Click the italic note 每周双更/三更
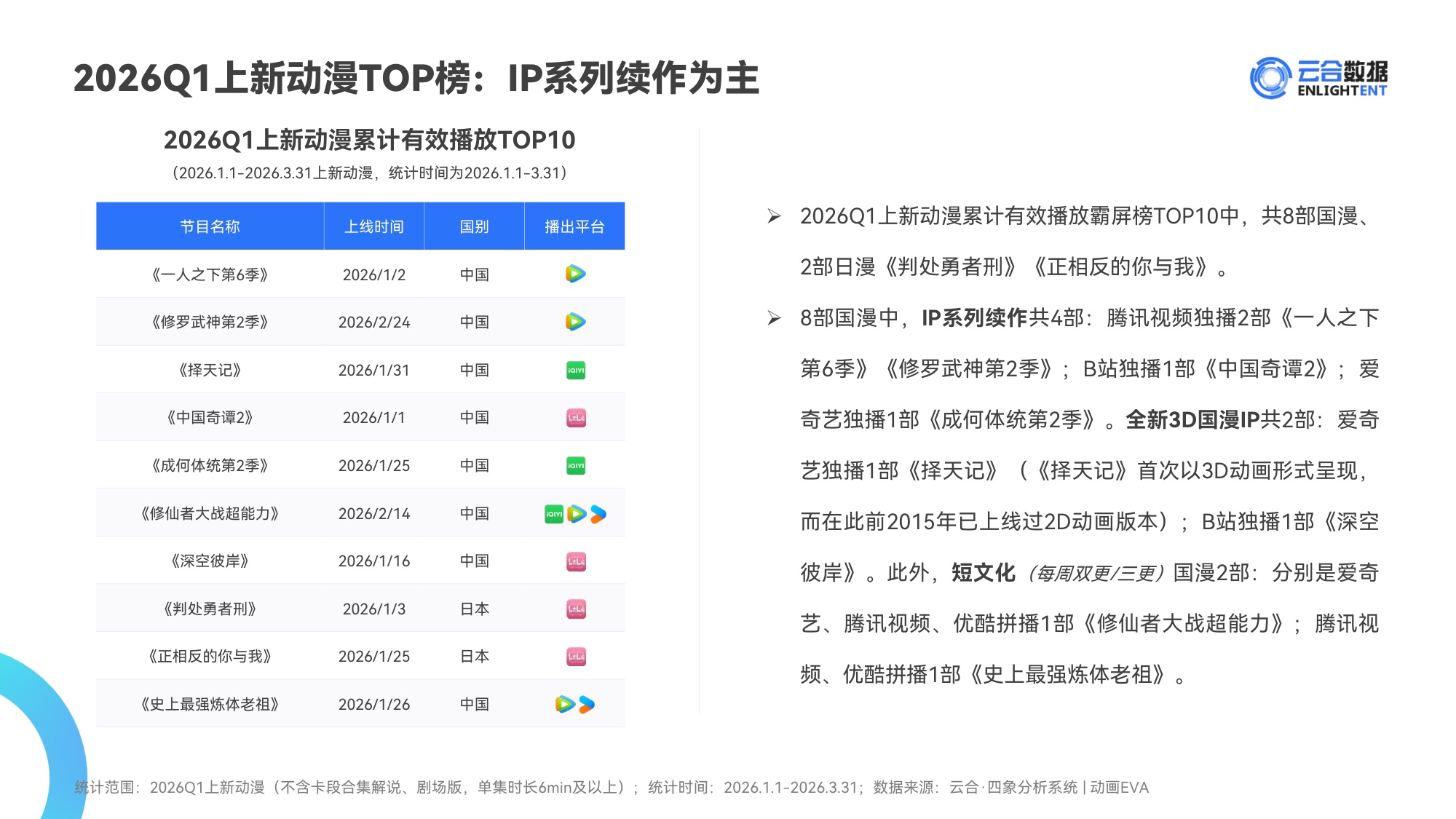 tap(1096, 574)
